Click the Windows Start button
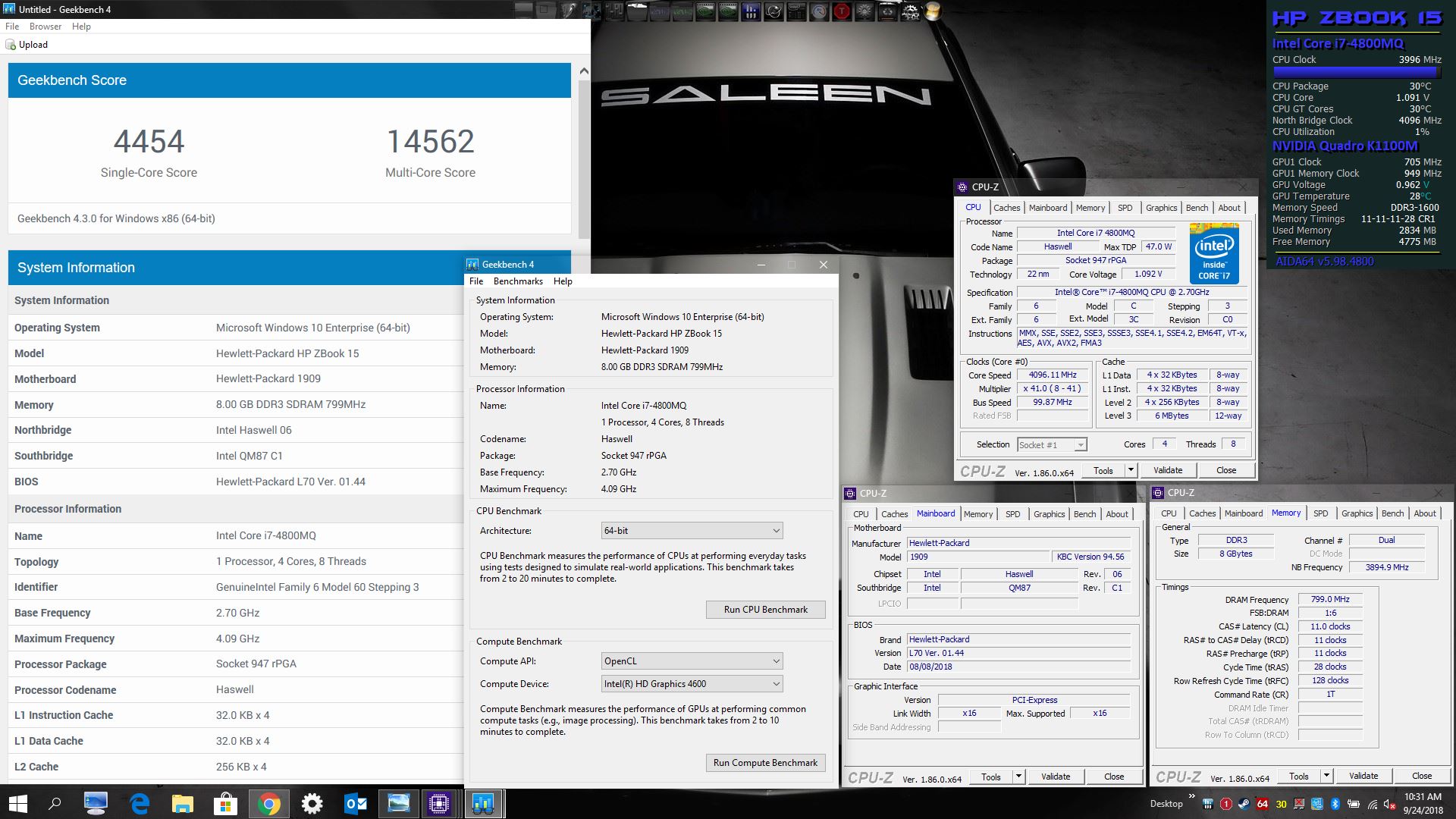This screenshot has width=1456, height=819. click(18, 804)
